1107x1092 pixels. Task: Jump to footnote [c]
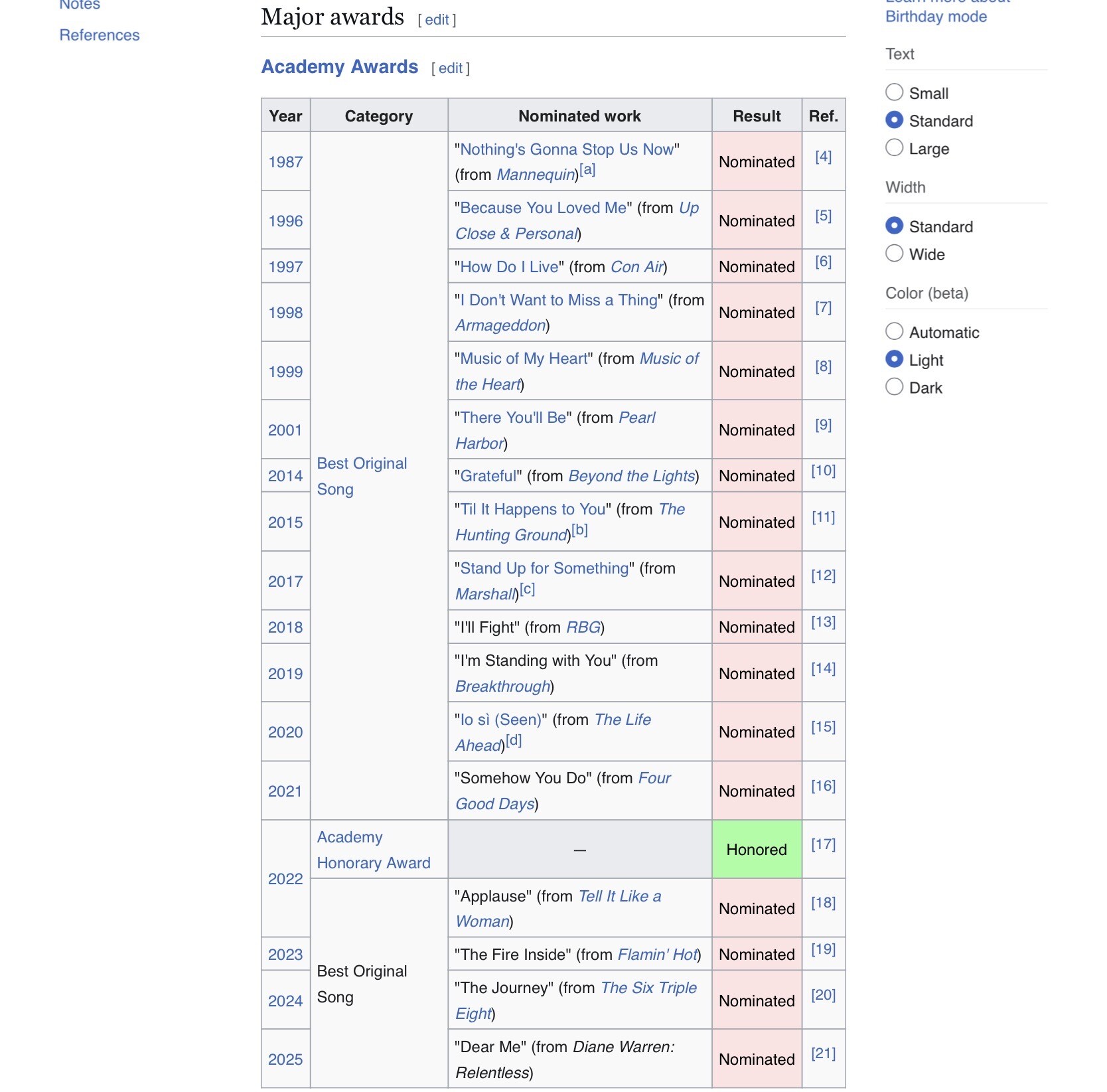[527, 589]
